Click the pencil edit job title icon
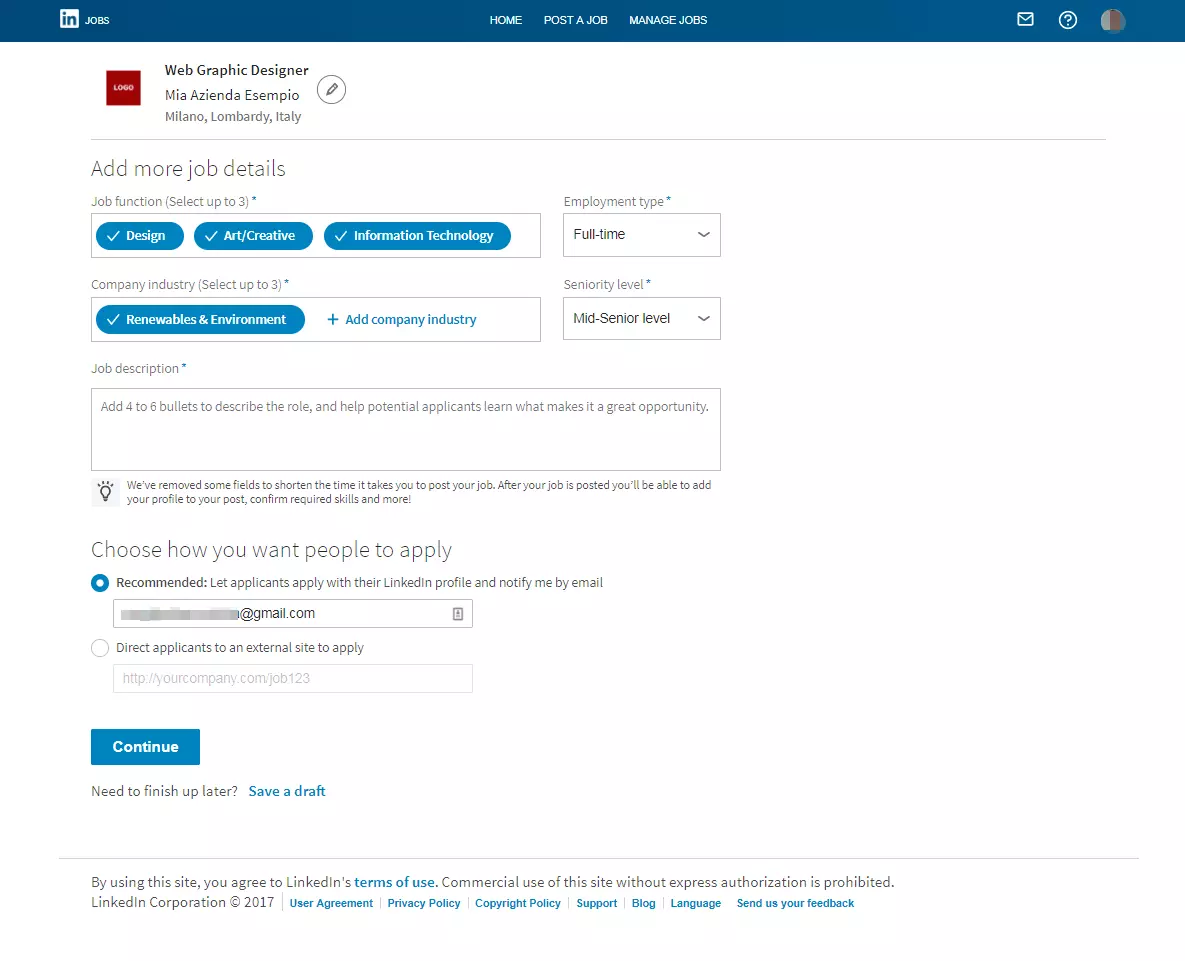 point(331,90)
